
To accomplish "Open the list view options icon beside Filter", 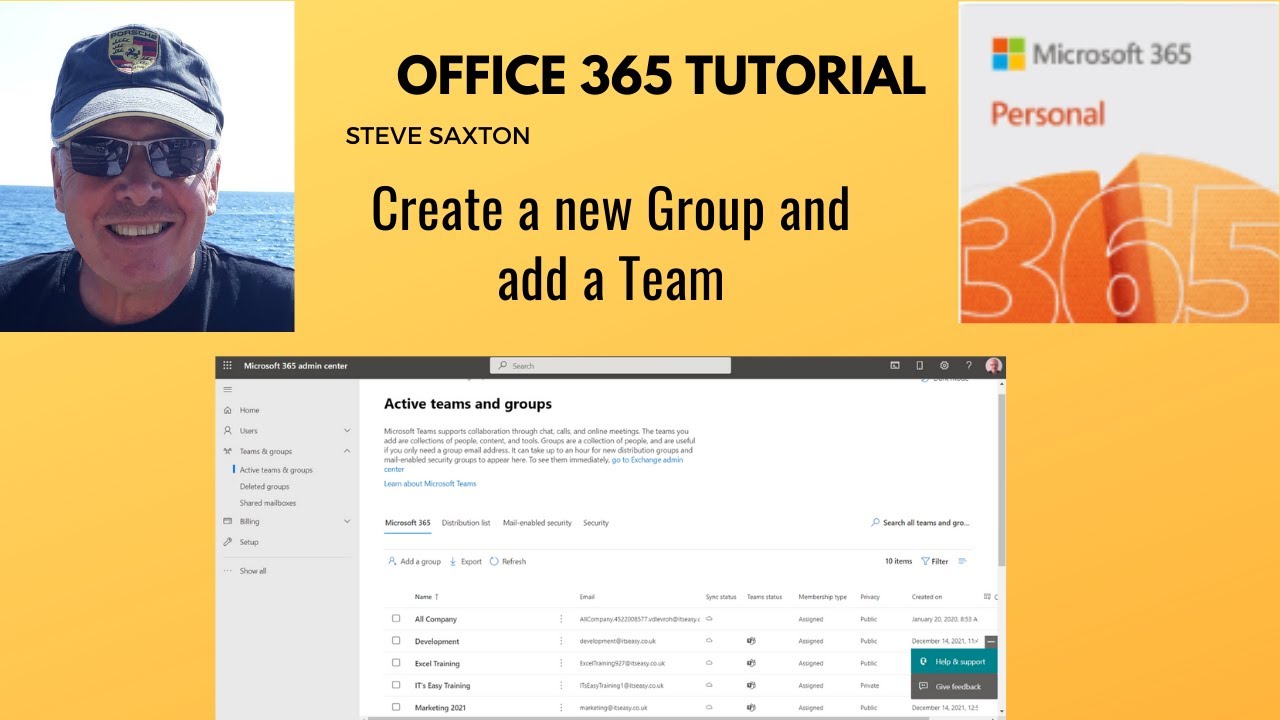I will click(962, 562).
